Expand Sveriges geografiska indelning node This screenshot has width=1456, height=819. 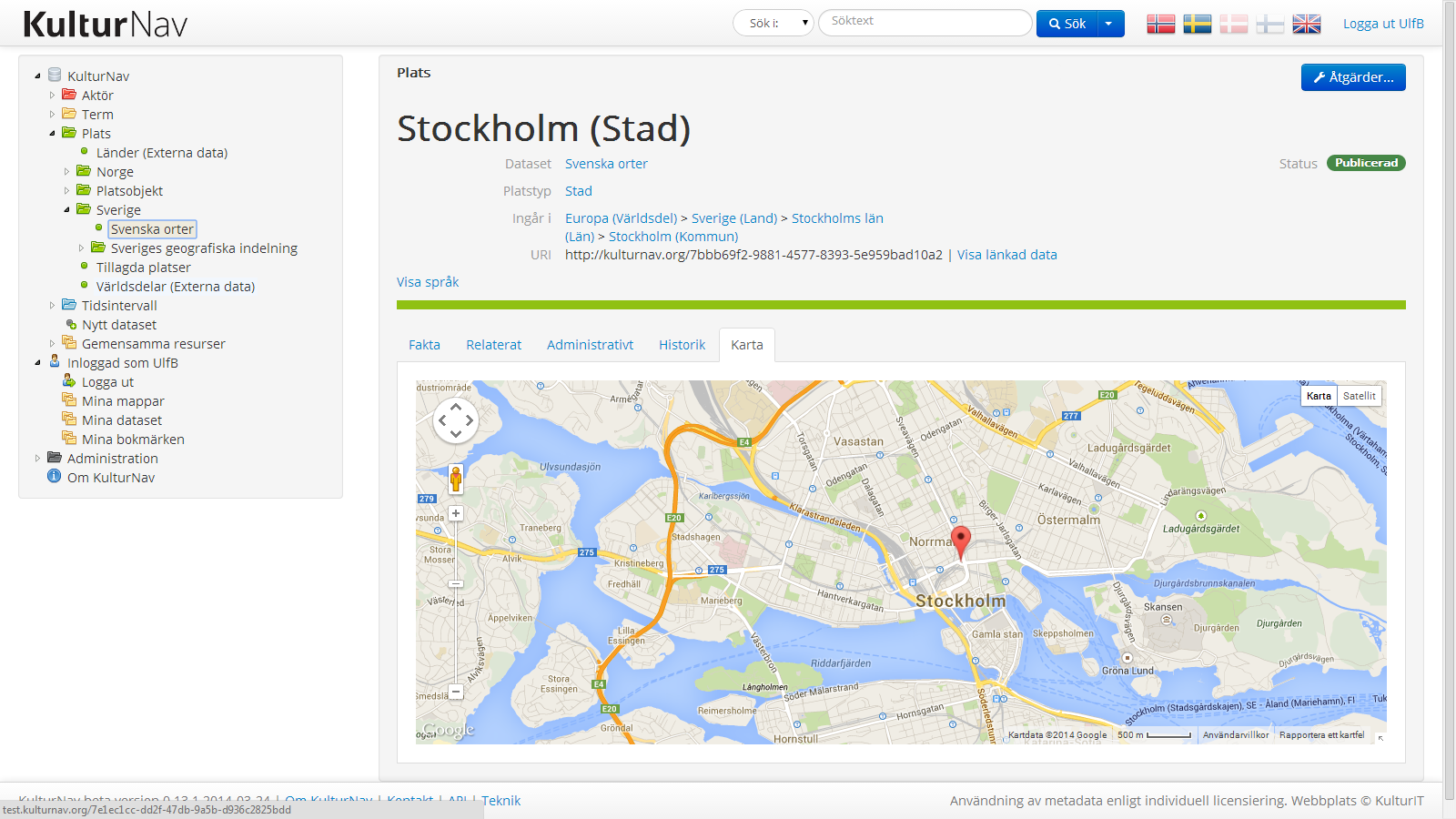click(x=81, y=248)
